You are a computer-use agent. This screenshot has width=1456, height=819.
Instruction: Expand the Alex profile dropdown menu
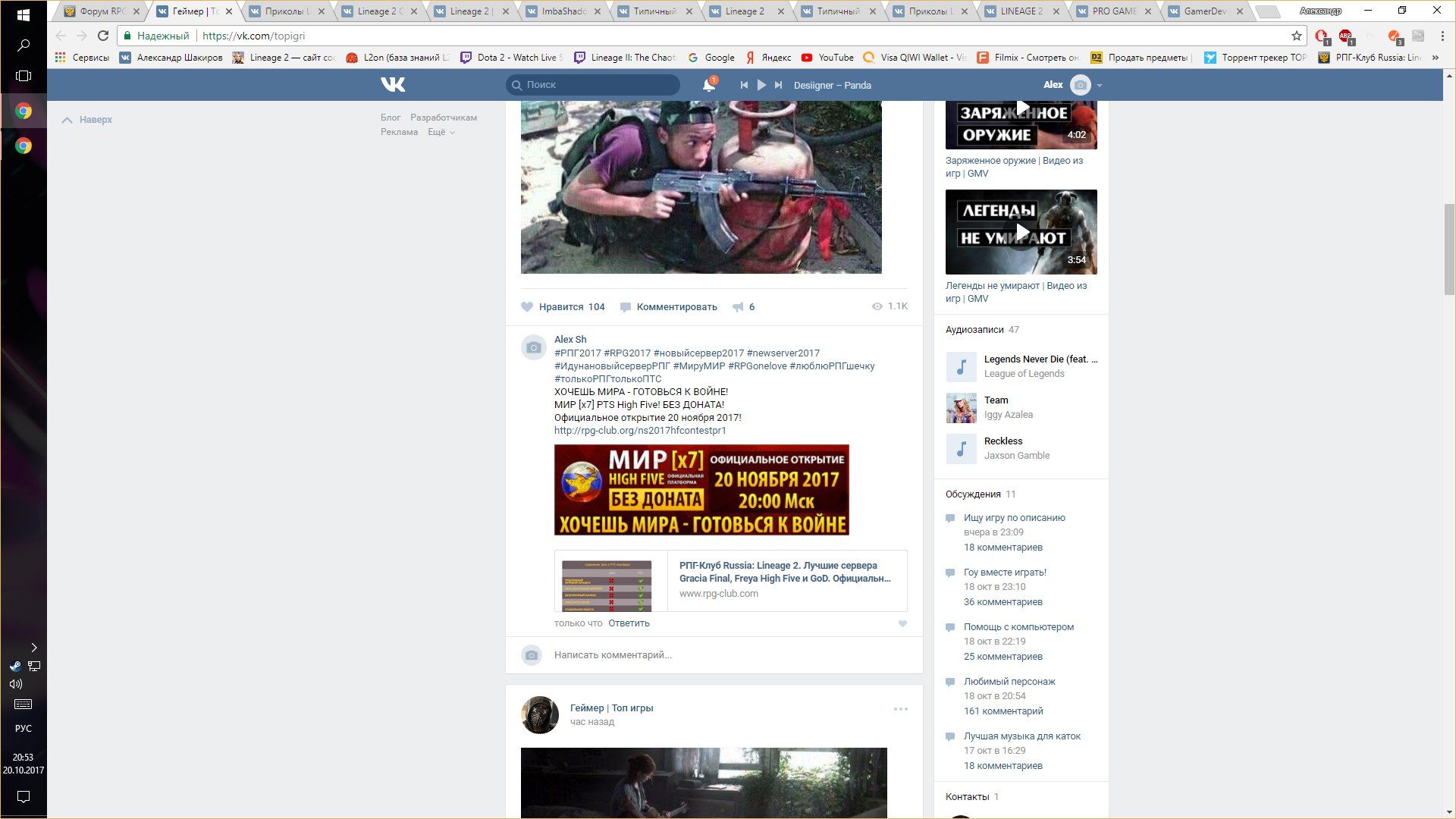pos(1099,85)
